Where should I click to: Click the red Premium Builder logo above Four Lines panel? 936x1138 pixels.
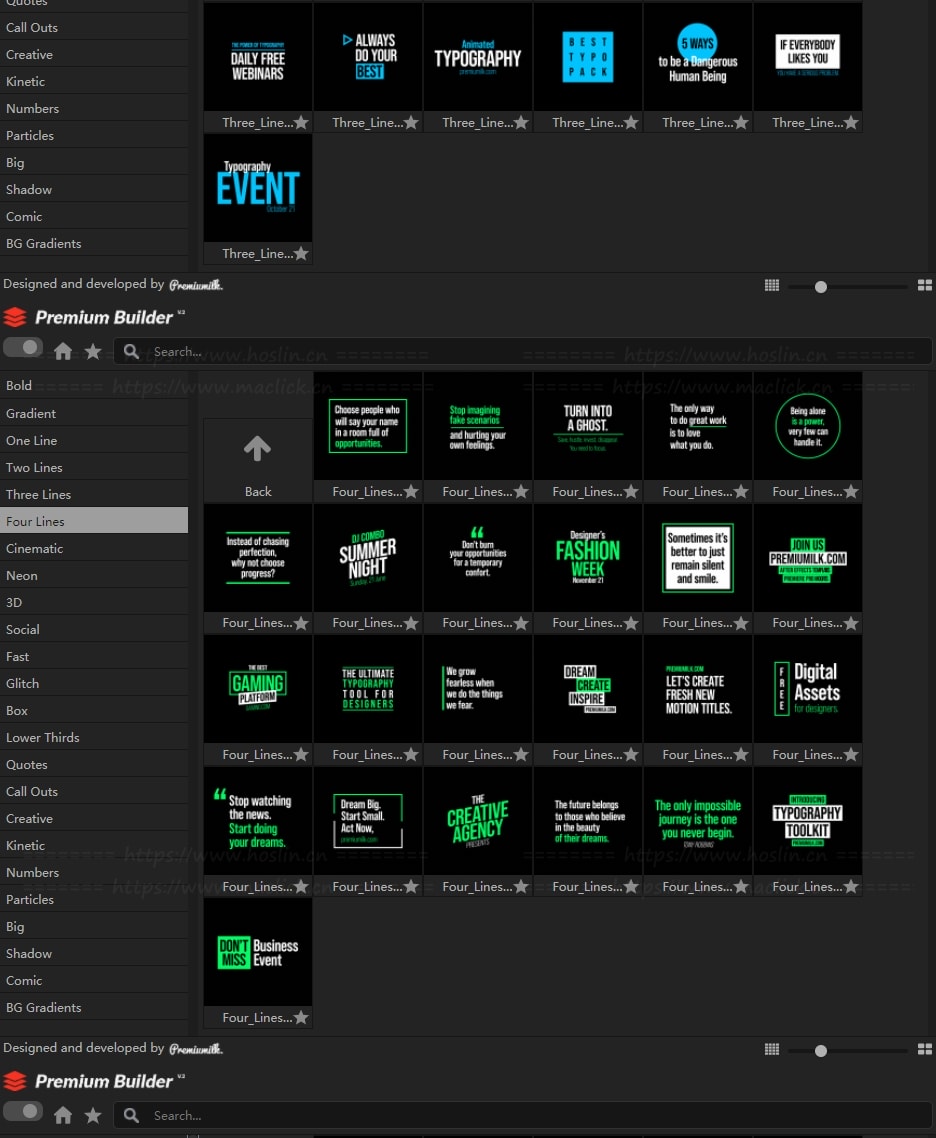15,317
